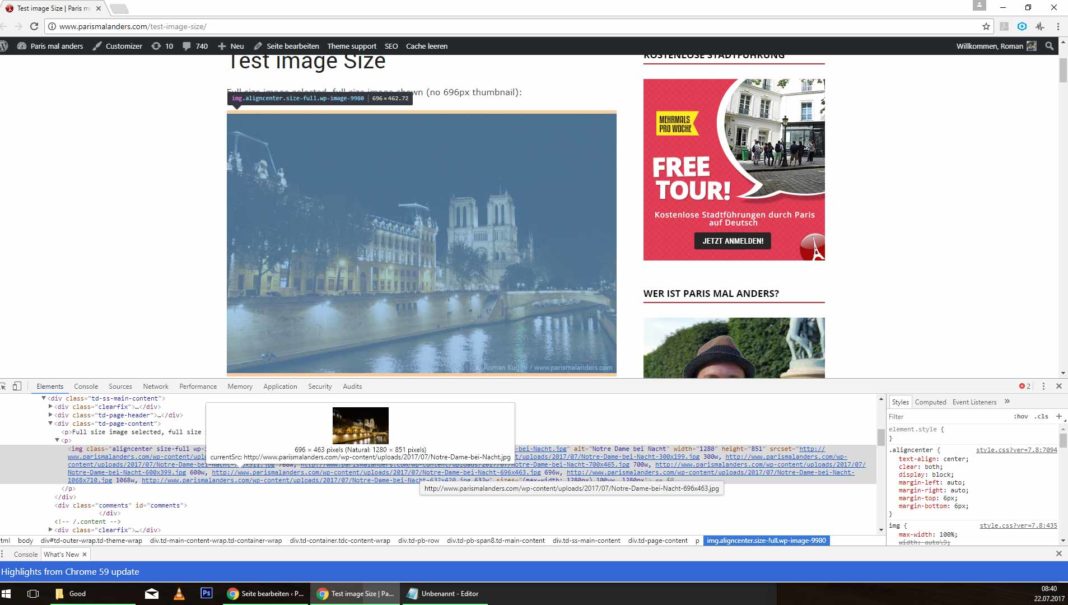This screenshot has height=605, width=1068.
Task: Switch to the Event Listeners tab
Action: [x=974, y=402]
